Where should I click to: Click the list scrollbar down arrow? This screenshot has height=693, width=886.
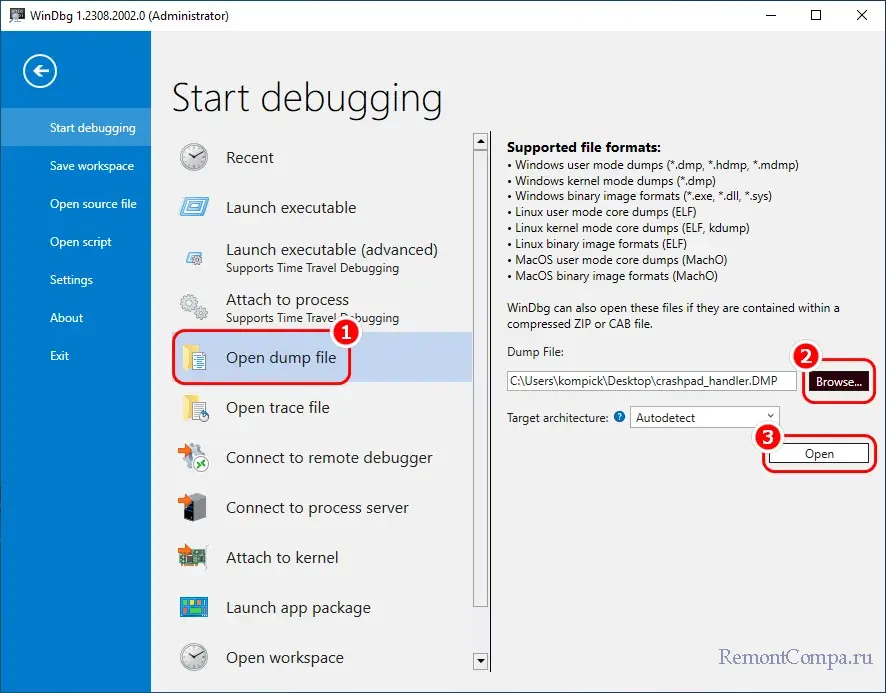(480, 661)
